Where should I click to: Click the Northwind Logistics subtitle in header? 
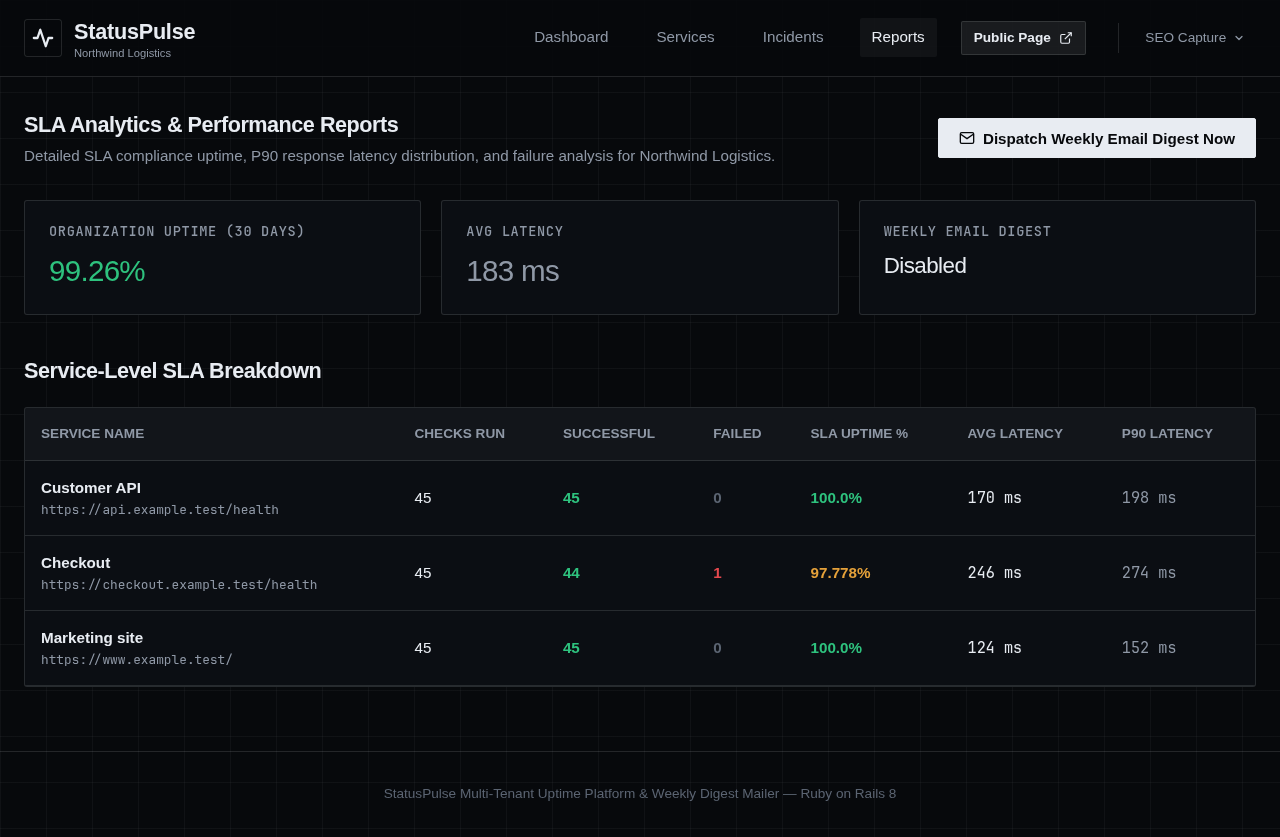point(122,53)
